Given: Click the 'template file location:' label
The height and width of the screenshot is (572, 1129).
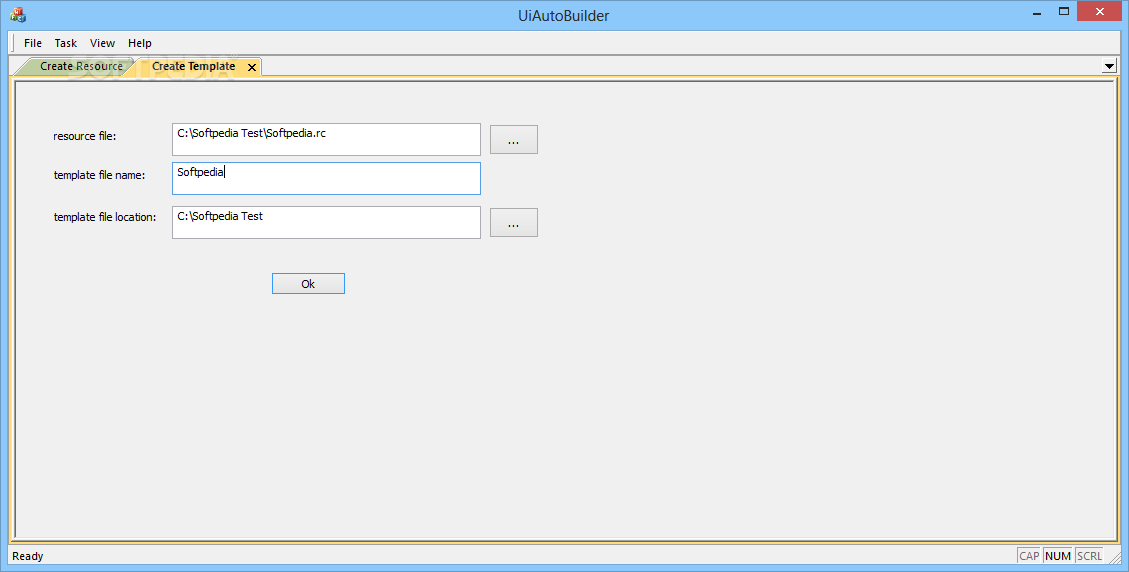Looking at the screenshot, I should (105, 217).
